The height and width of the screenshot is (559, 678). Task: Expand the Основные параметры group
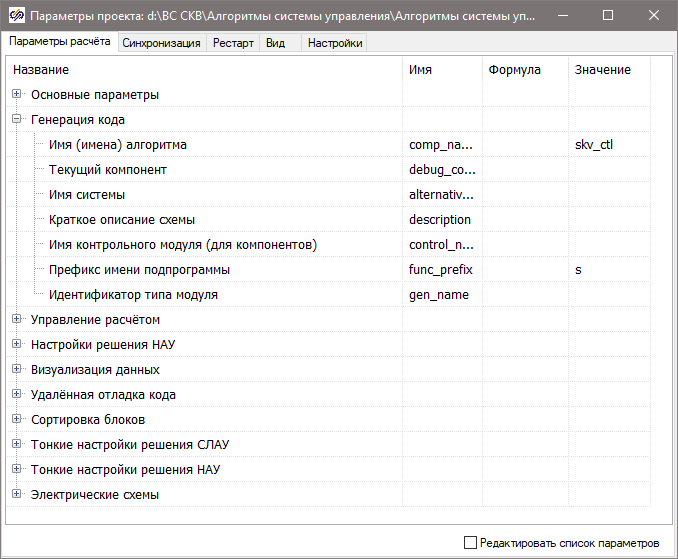click(x=17, y=94)
